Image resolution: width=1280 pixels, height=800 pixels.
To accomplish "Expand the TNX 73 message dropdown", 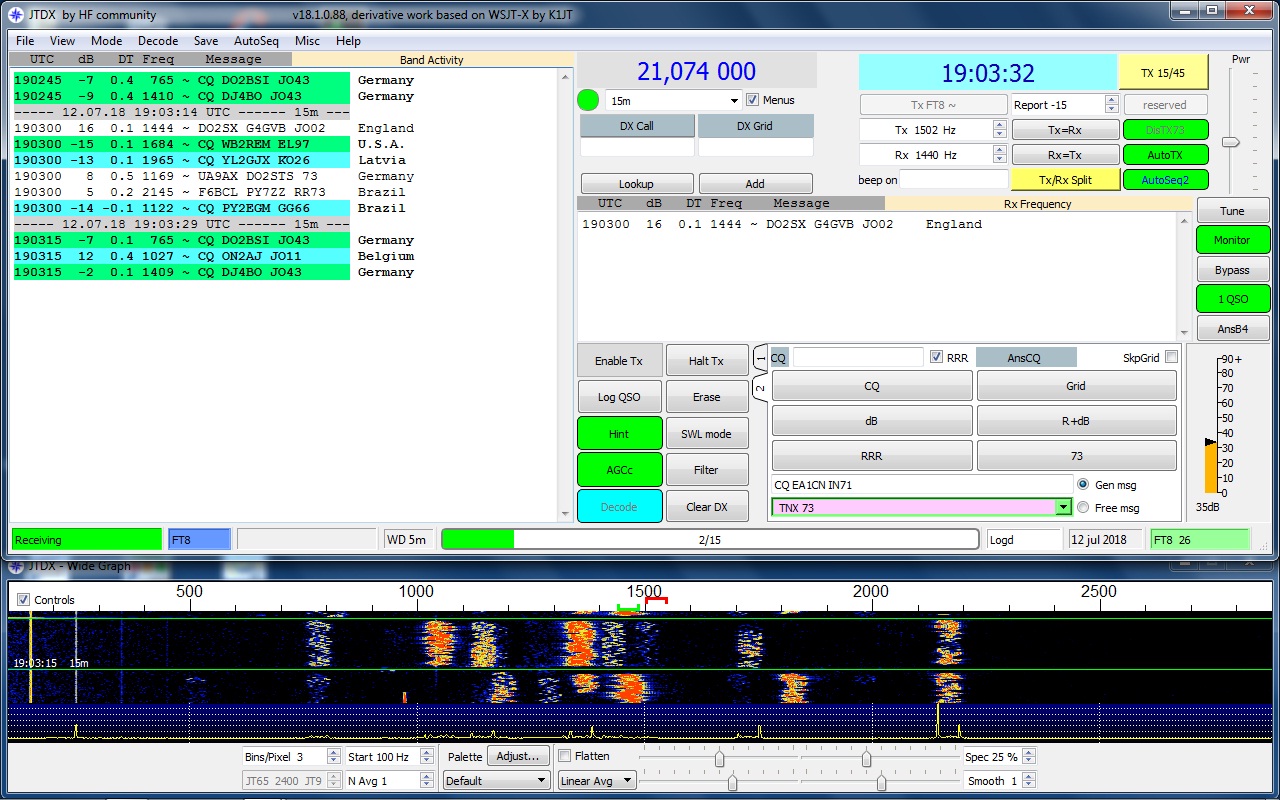I will 1062,508.
